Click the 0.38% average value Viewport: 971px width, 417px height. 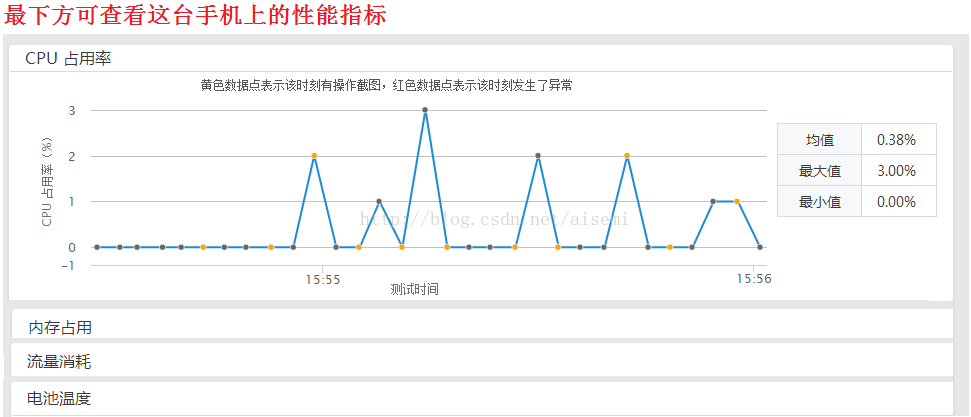coord(896,140)
